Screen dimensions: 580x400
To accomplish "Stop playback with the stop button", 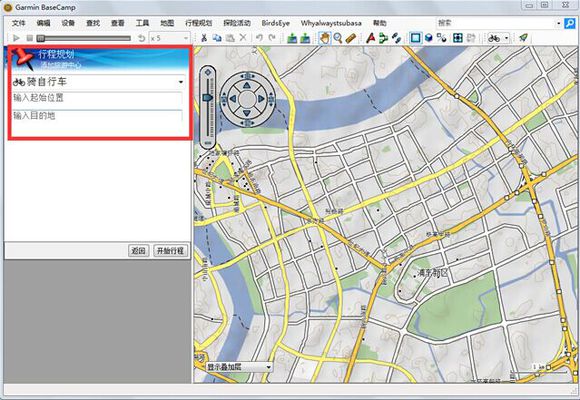I will click(30, 38).
